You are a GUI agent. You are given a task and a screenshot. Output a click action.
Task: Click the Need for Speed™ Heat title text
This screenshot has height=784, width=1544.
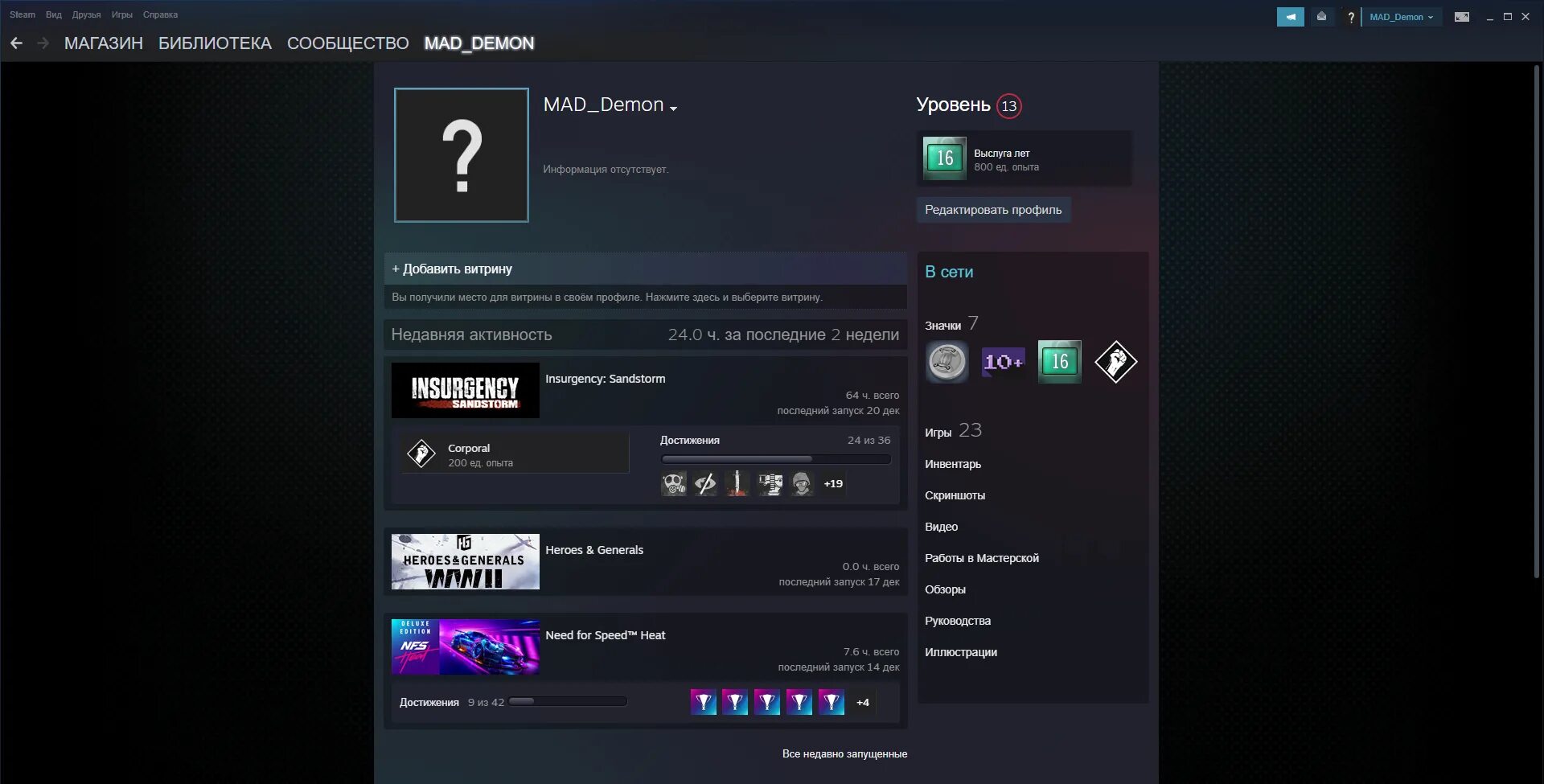[x=606, y=635]
